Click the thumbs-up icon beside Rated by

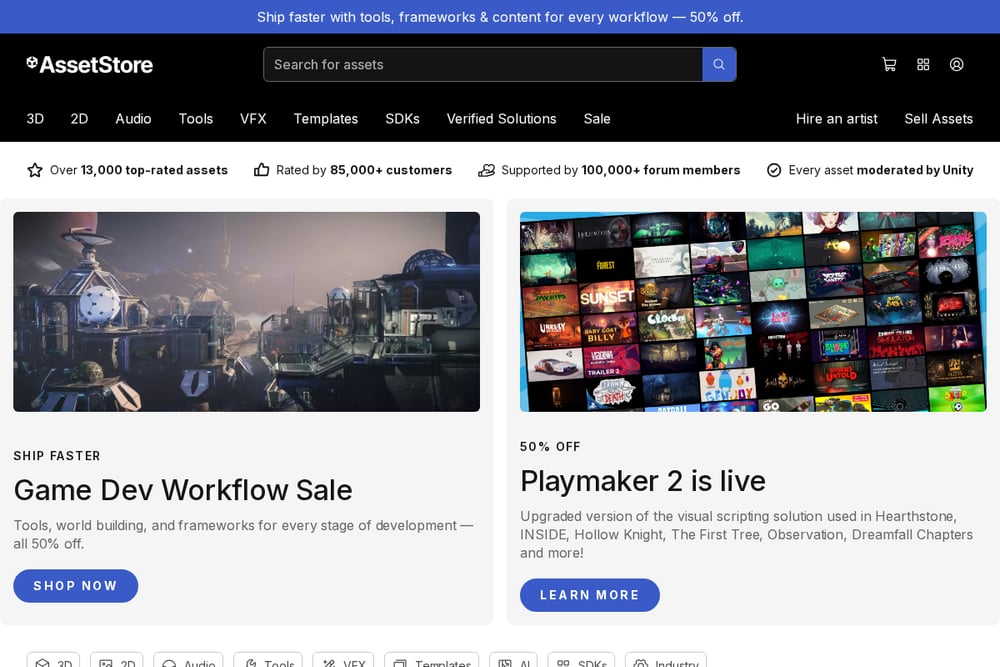[x=261, y=170]
